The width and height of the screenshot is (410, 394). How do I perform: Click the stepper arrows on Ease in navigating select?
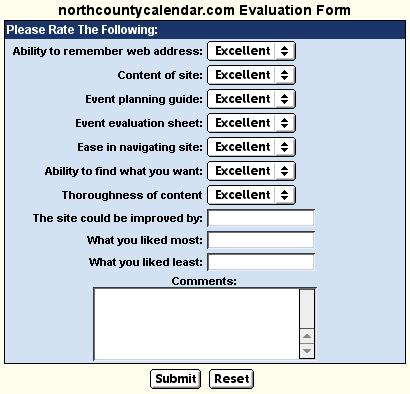pyautogui.click(x=284, y=147)
